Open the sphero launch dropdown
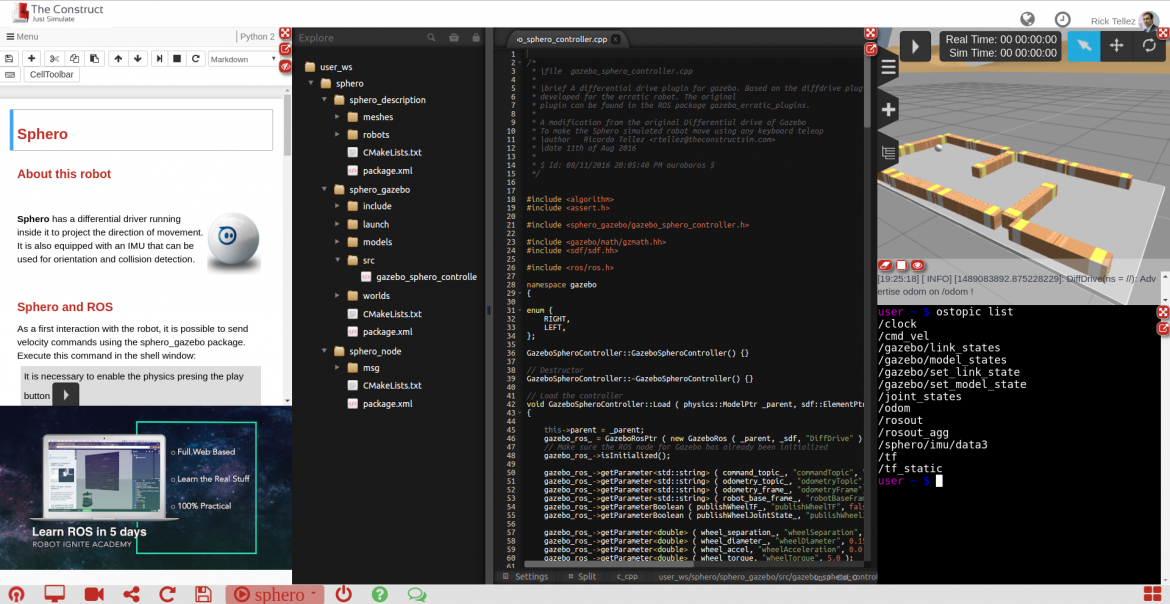The height and width of the screenshot is (604, 1170). (274, 594)
